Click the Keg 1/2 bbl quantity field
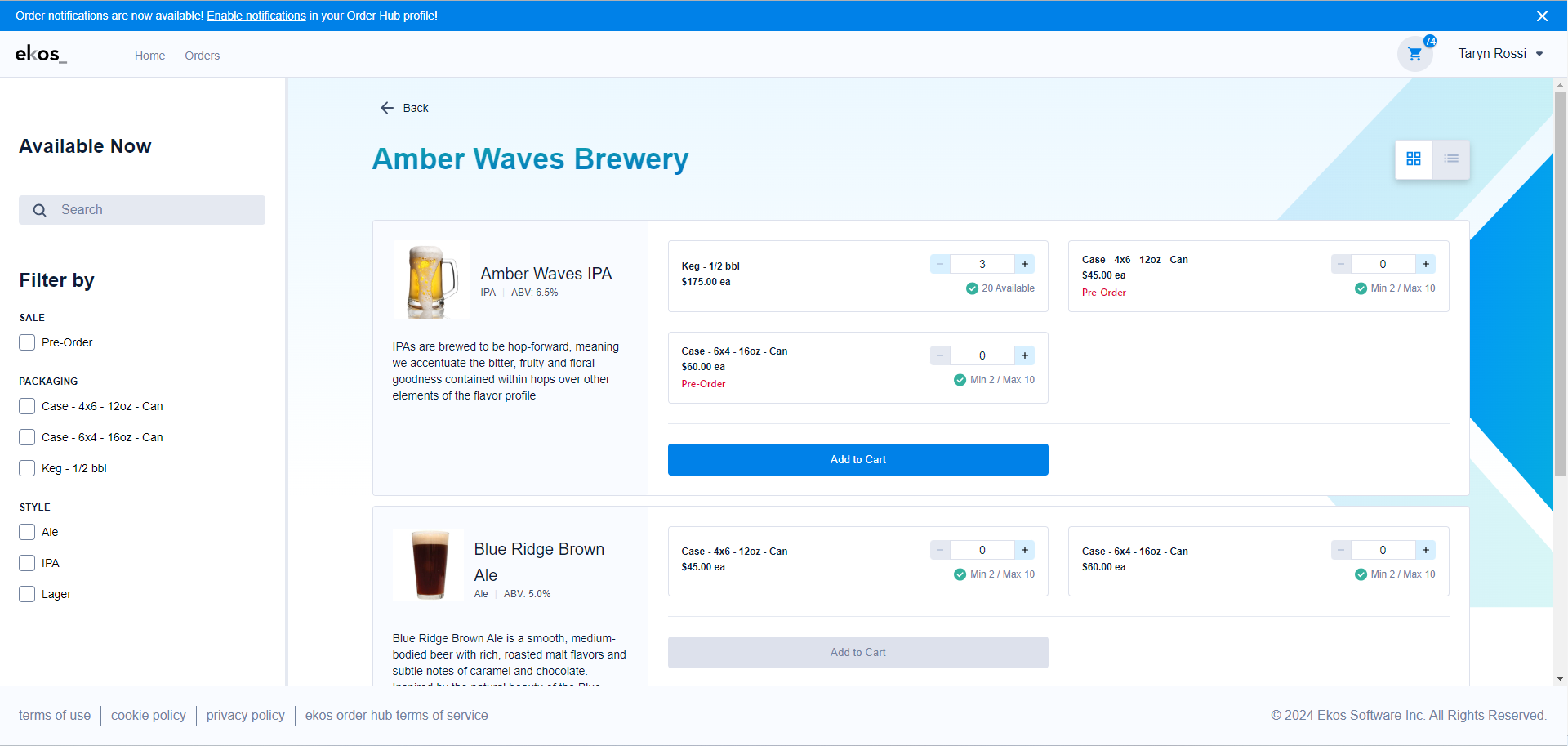Screen dimensions: 1568x746 tap(982, 264)
